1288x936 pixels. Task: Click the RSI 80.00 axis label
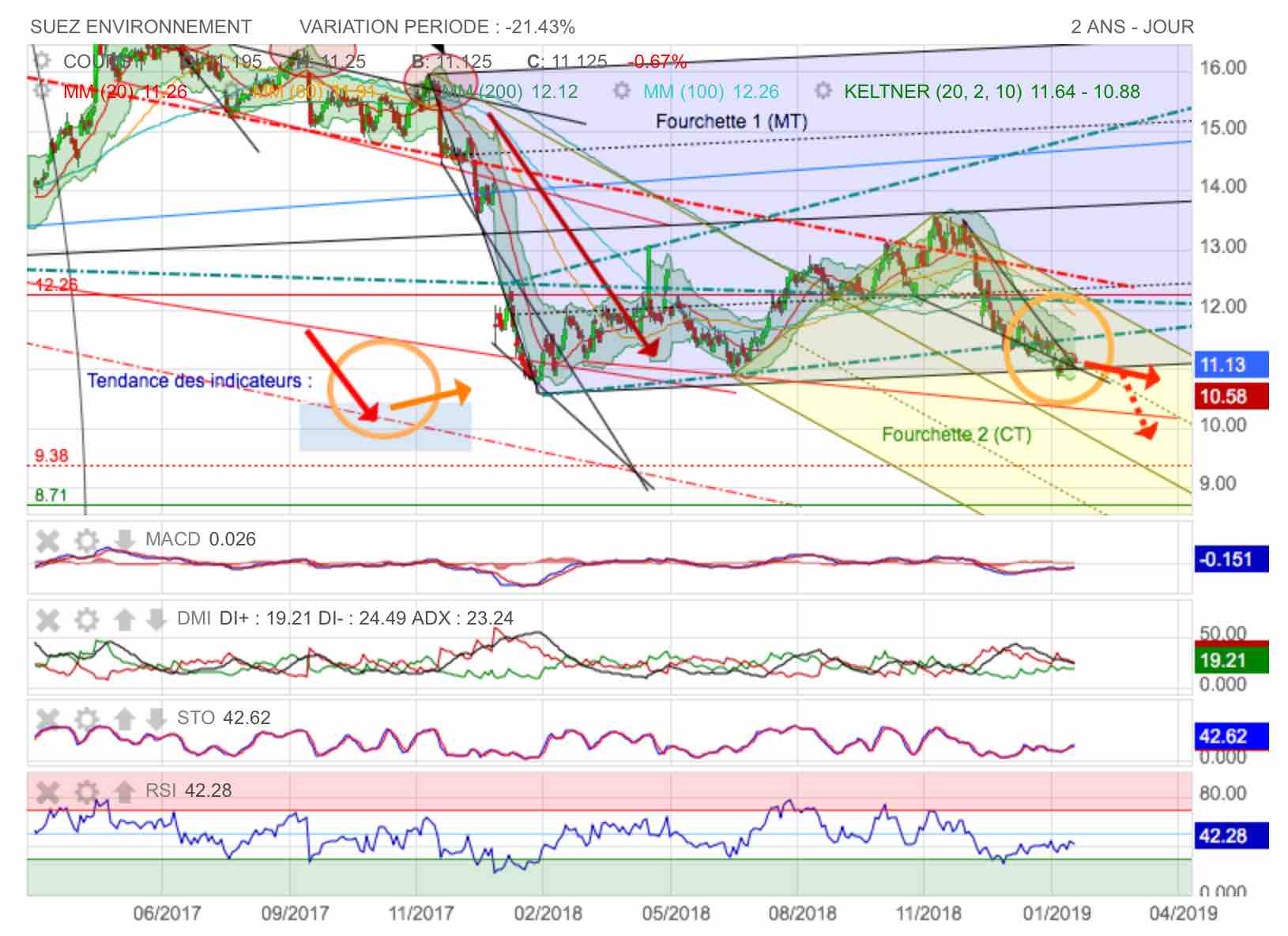(1222, 794)
